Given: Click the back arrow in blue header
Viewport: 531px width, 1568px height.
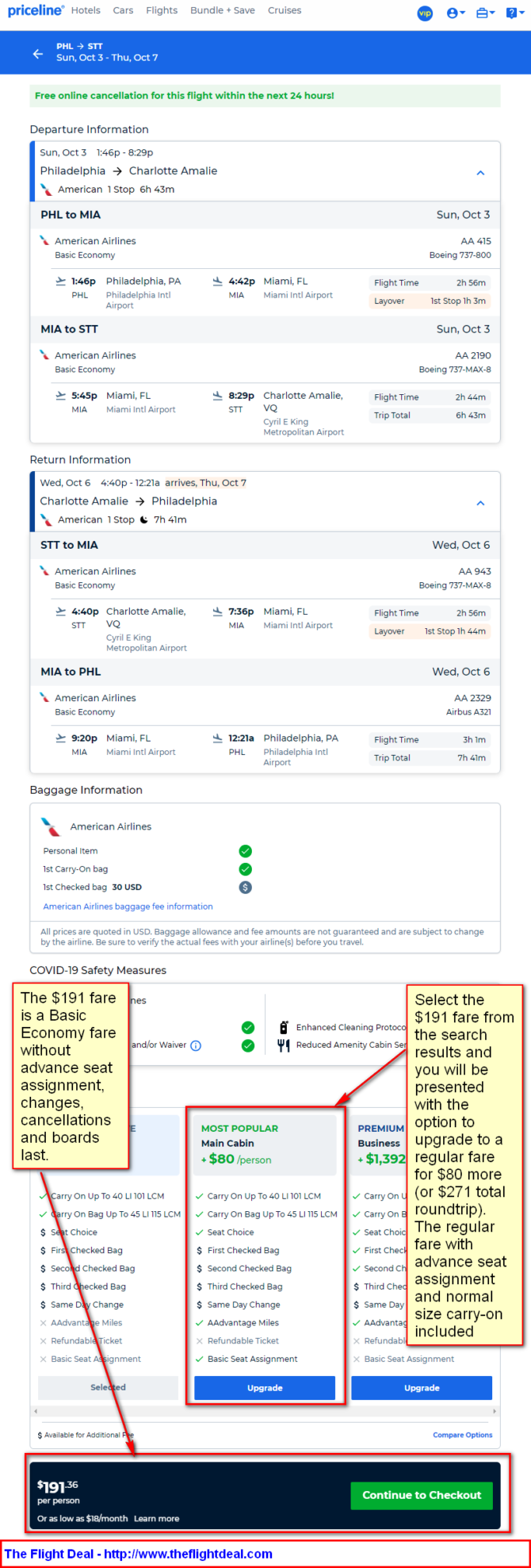Looking at the screenshot, I should [x=37, y=54].
